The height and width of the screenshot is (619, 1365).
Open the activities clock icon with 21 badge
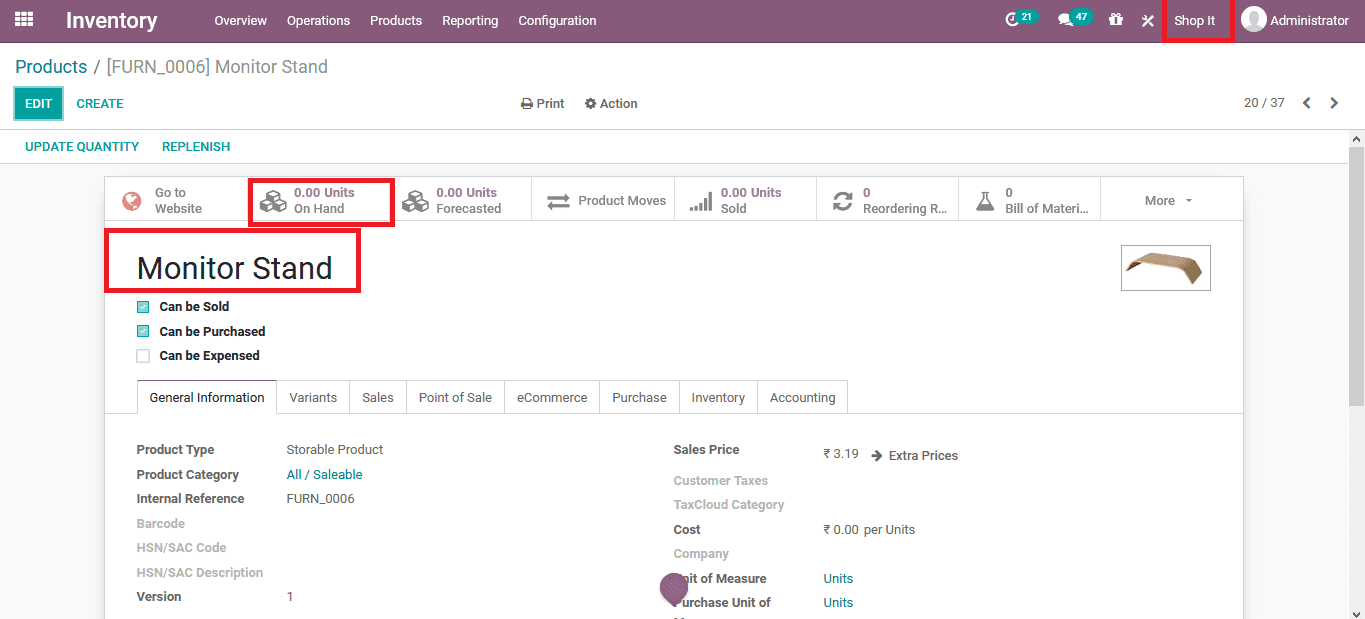(x=1013, y=20)
